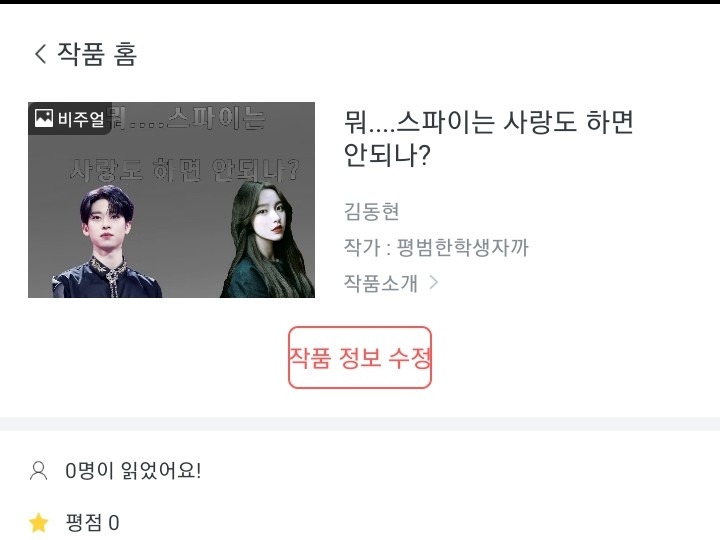This screenshot has height=540, width=720.
Task: Click the picture icon in 비주얼 badge
Action: pyautogui.click(x=44, y=118)
